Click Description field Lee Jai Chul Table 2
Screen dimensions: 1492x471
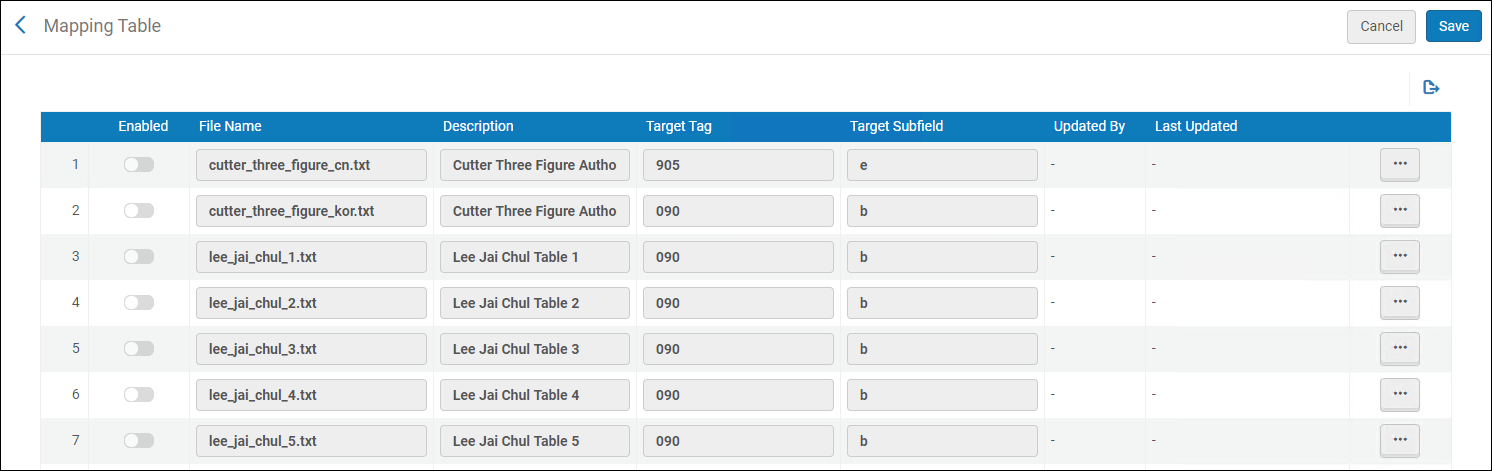coord(535,303)
